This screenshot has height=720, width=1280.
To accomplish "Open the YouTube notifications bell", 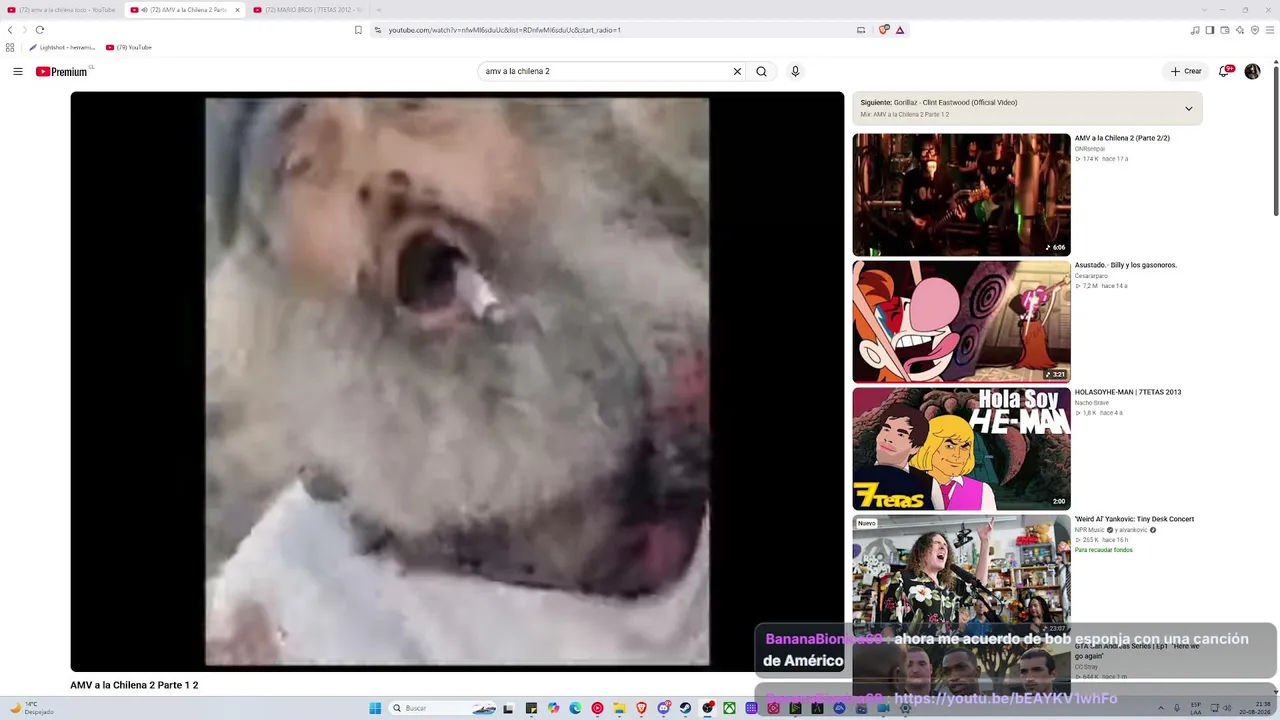I will [1224, 72].
